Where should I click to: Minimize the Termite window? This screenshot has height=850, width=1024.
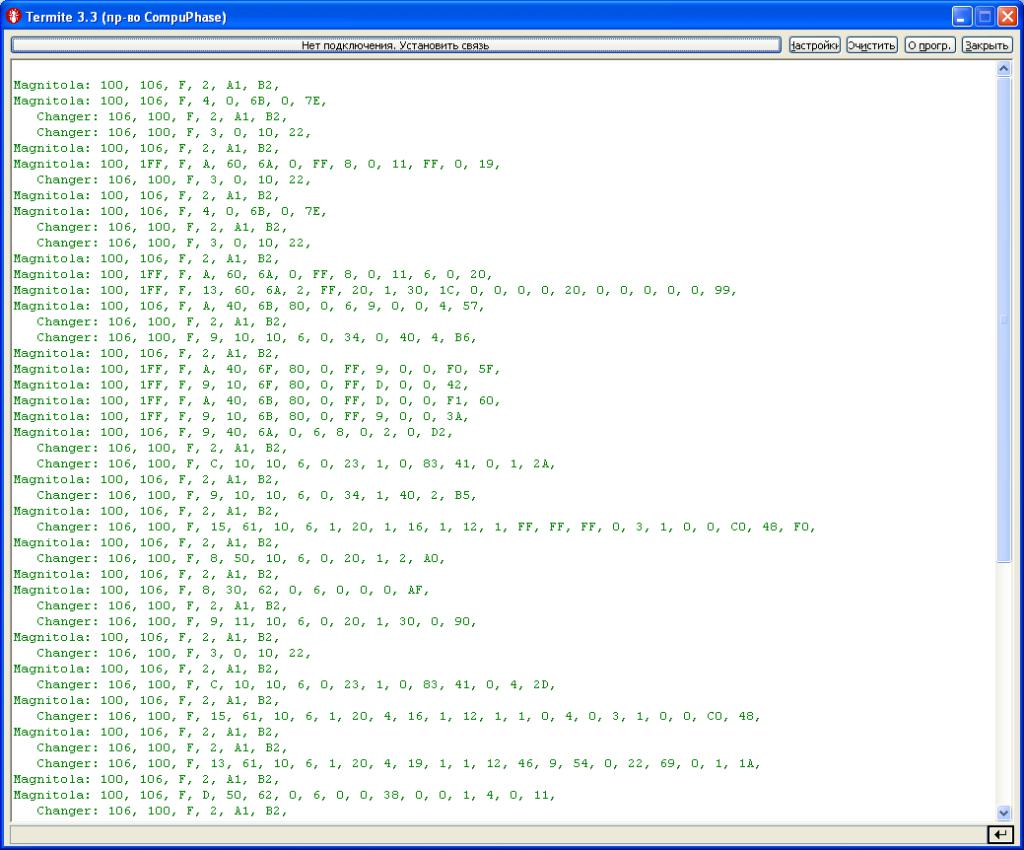coord(962,17)
